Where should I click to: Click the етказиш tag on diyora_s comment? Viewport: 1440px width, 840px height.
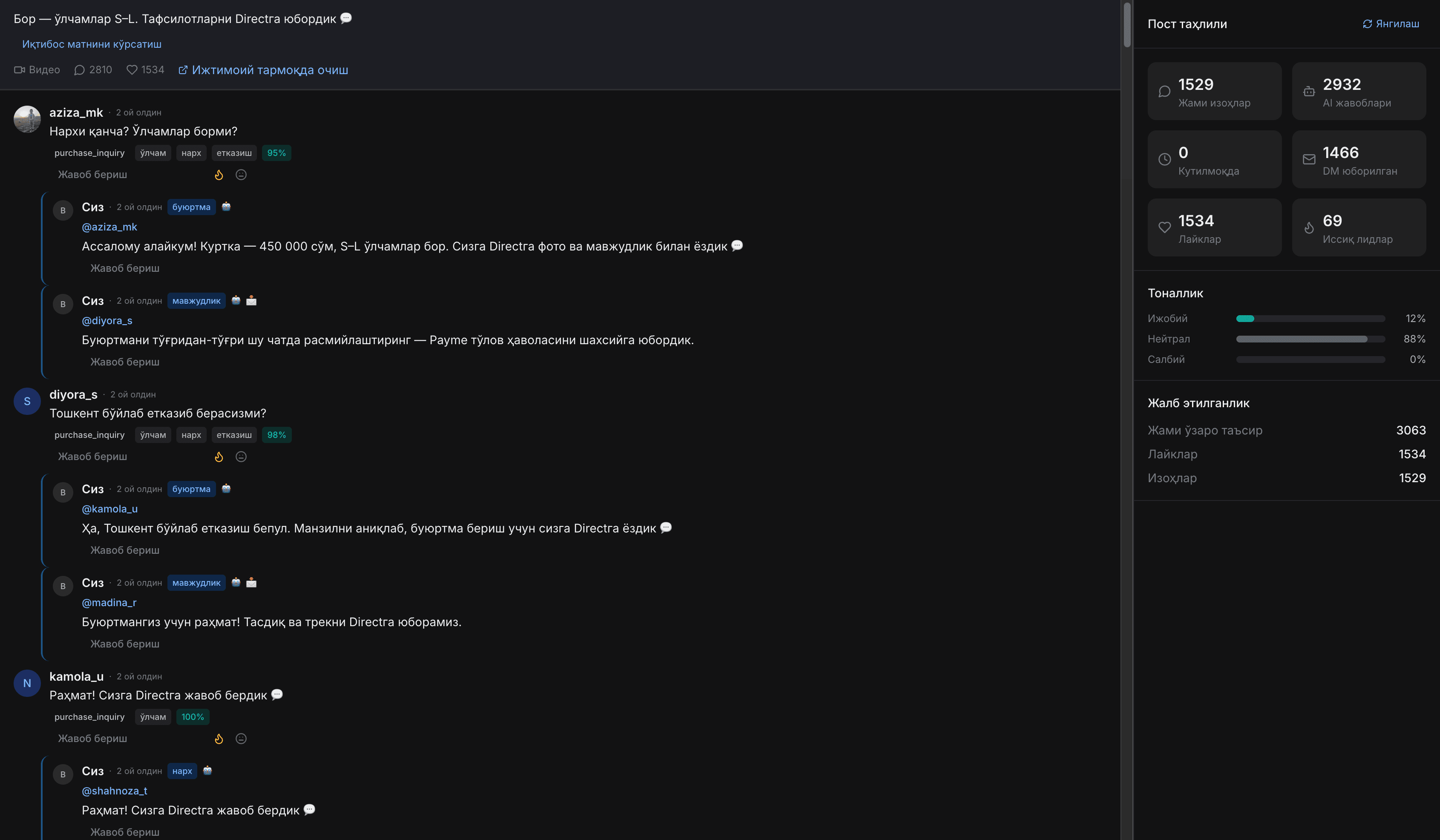pyautogui.click(x=234, y=435)
